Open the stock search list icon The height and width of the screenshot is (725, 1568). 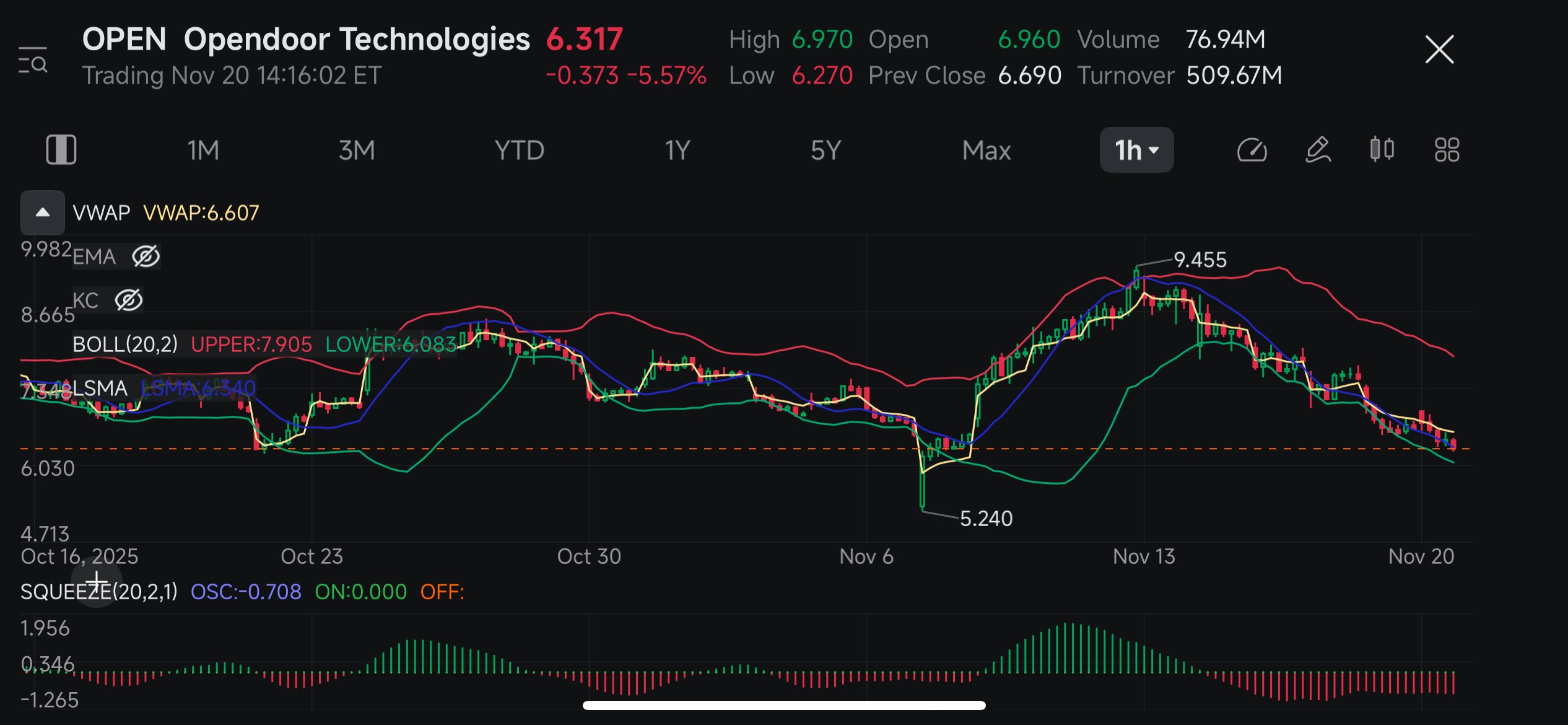click(x=33, y=60)
